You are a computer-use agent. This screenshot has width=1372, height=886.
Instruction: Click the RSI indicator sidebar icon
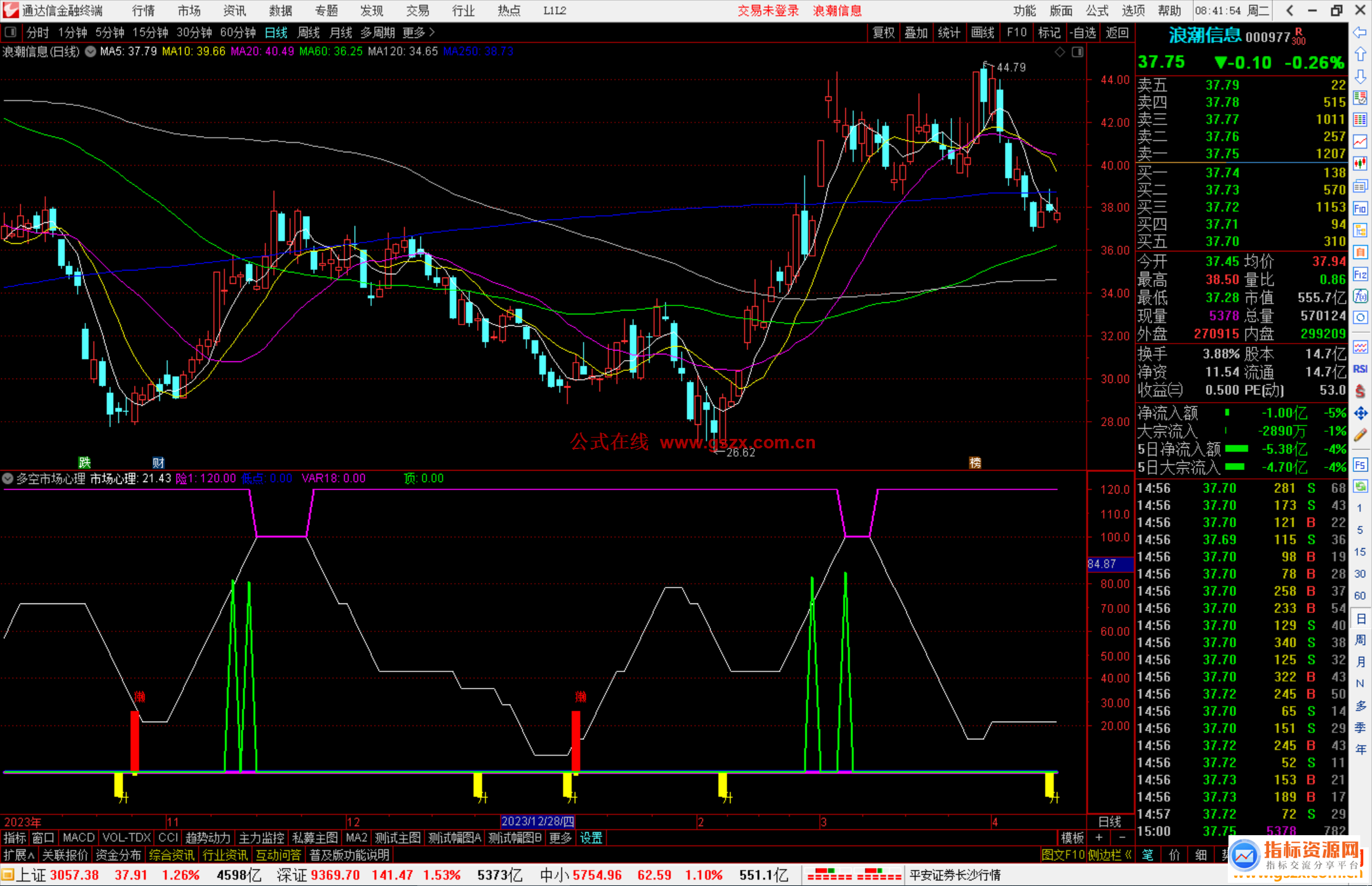(1360, 369)
